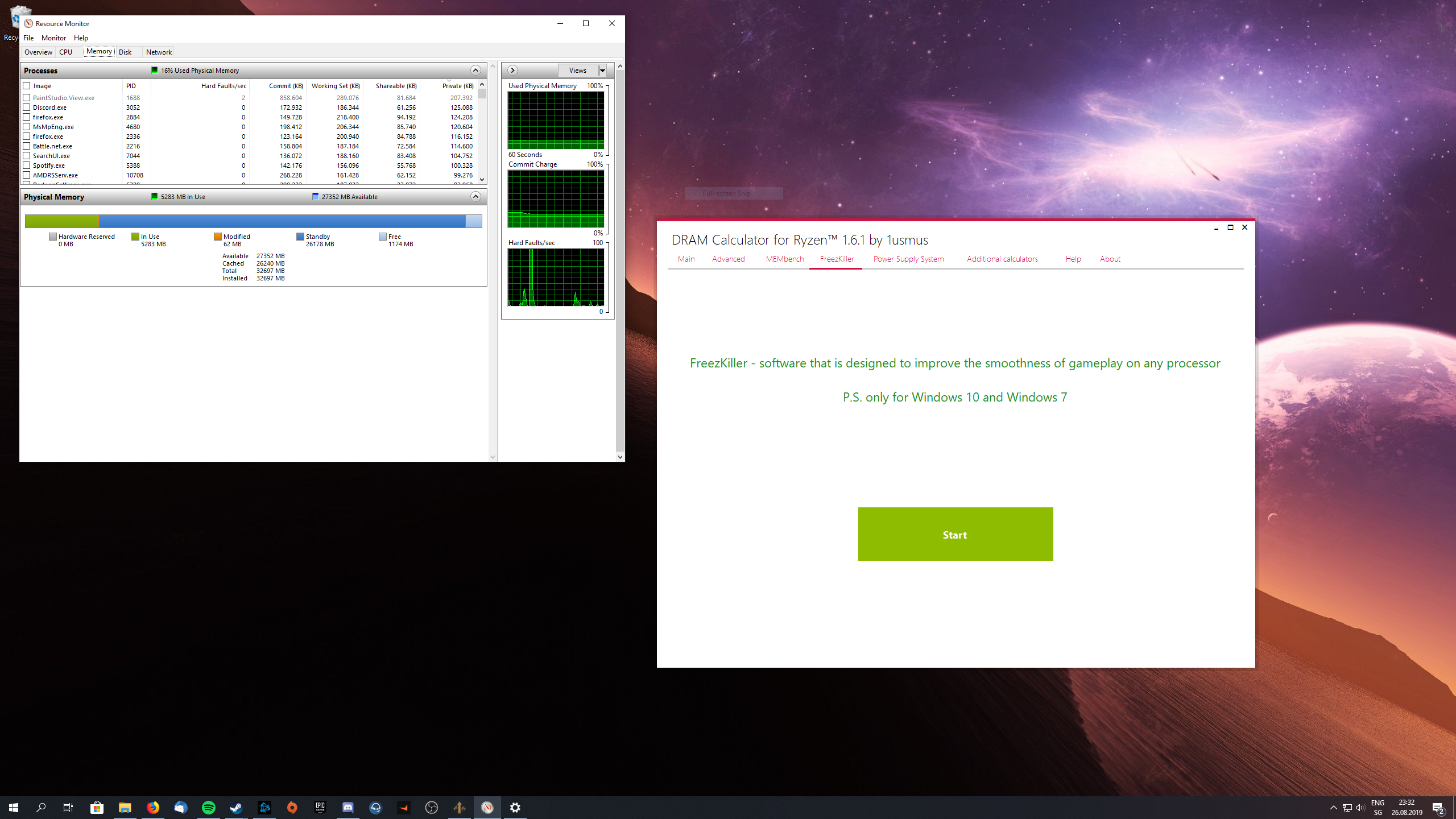This screenshot has width=1456, height=819.
Task: Click the Battle.net taskbar icon
Action: tap(264, 808)
